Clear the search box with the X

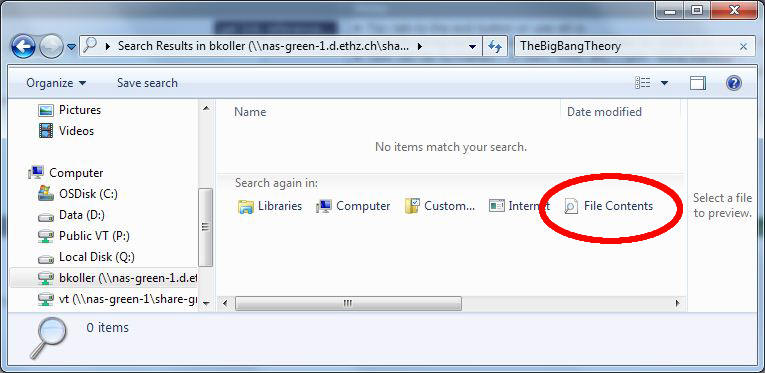tap(743, 47)
